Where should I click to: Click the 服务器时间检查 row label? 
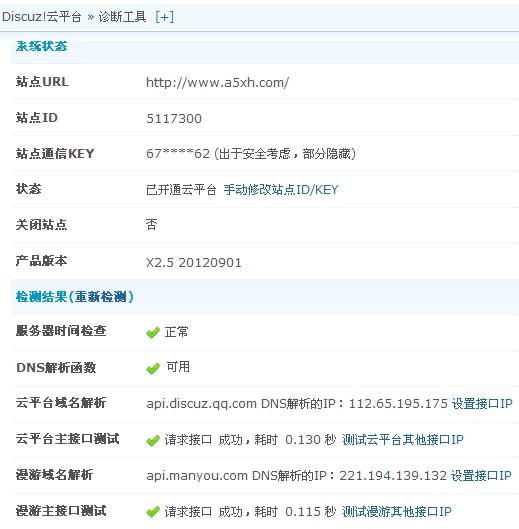pos(61,331)
